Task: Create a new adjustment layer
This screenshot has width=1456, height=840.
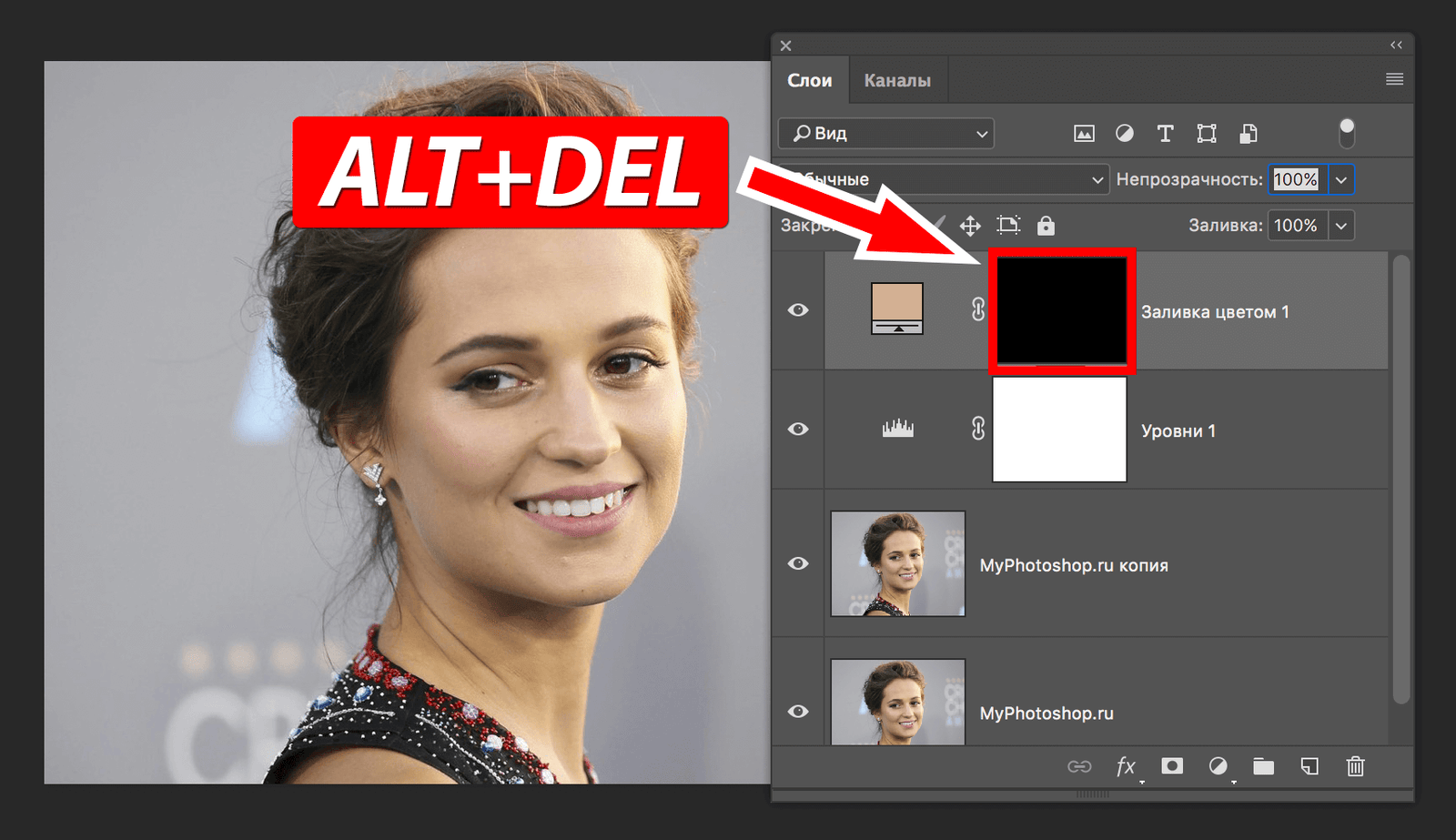Action: click(1219, 767)
